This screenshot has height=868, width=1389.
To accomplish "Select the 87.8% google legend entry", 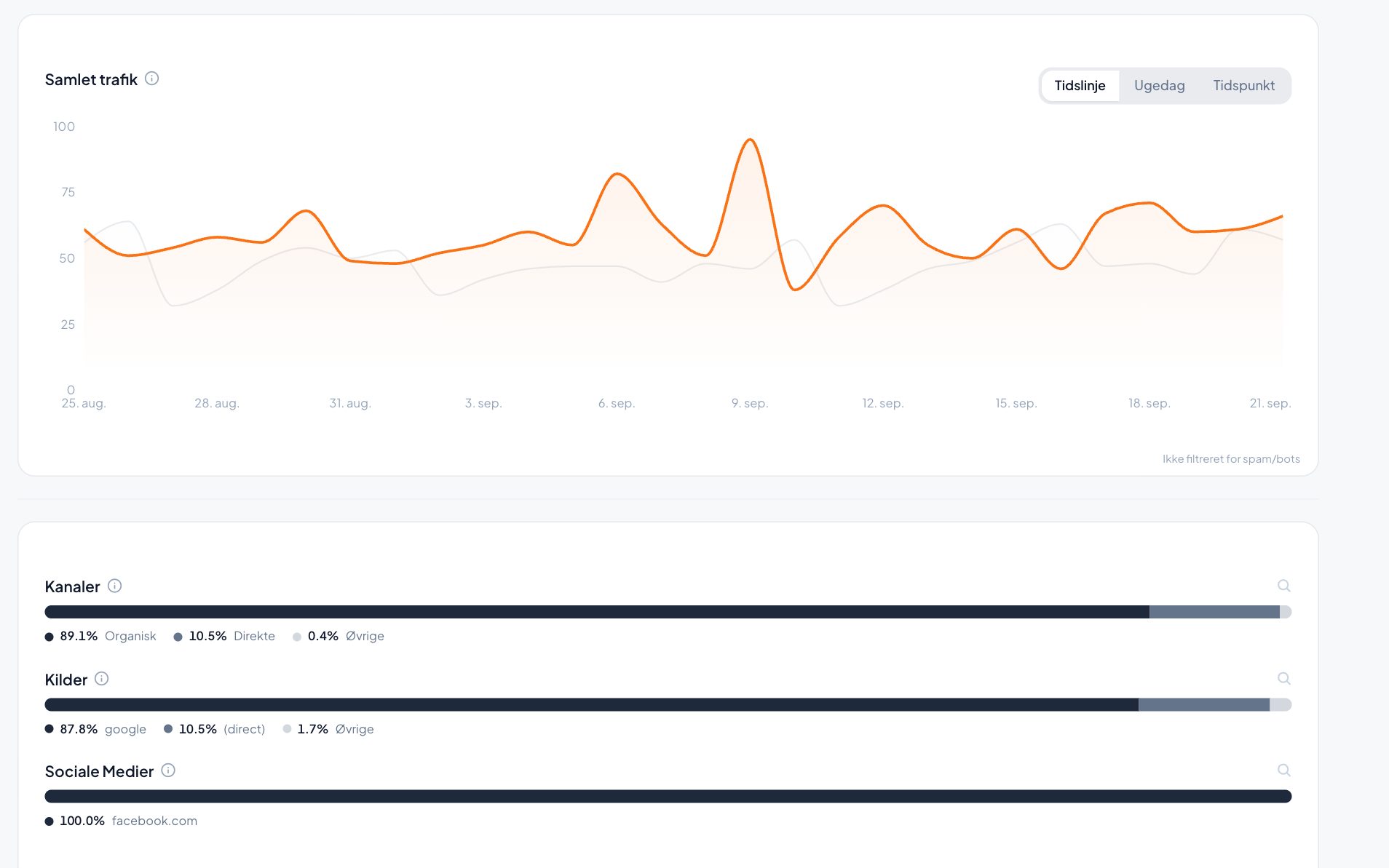I will click(95, 729).
